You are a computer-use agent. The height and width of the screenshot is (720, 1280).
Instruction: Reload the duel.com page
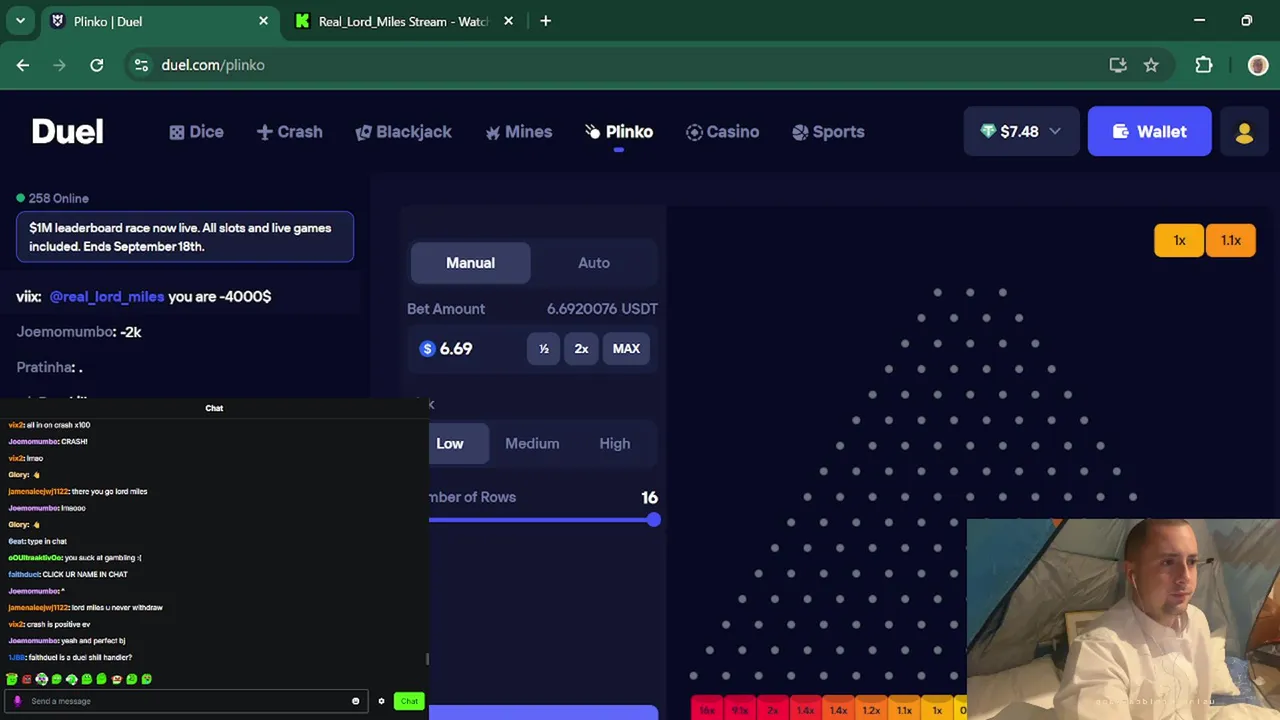(x=97, y=65)
